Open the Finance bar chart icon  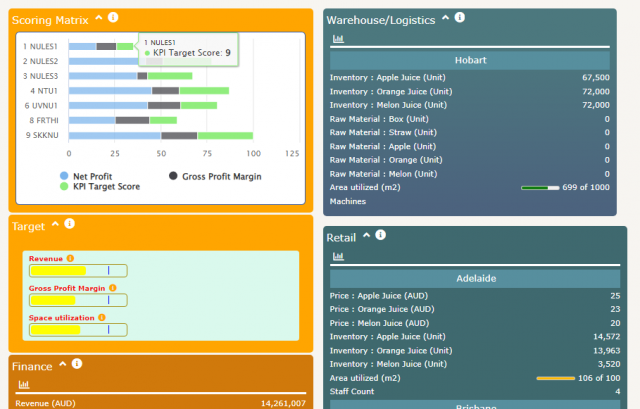click(x=24, y=385)
